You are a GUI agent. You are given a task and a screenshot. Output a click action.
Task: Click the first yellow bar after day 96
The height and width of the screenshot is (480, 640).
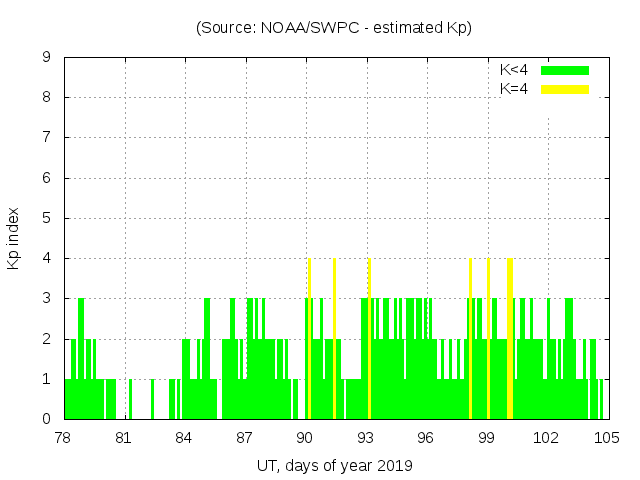[470, 340]
